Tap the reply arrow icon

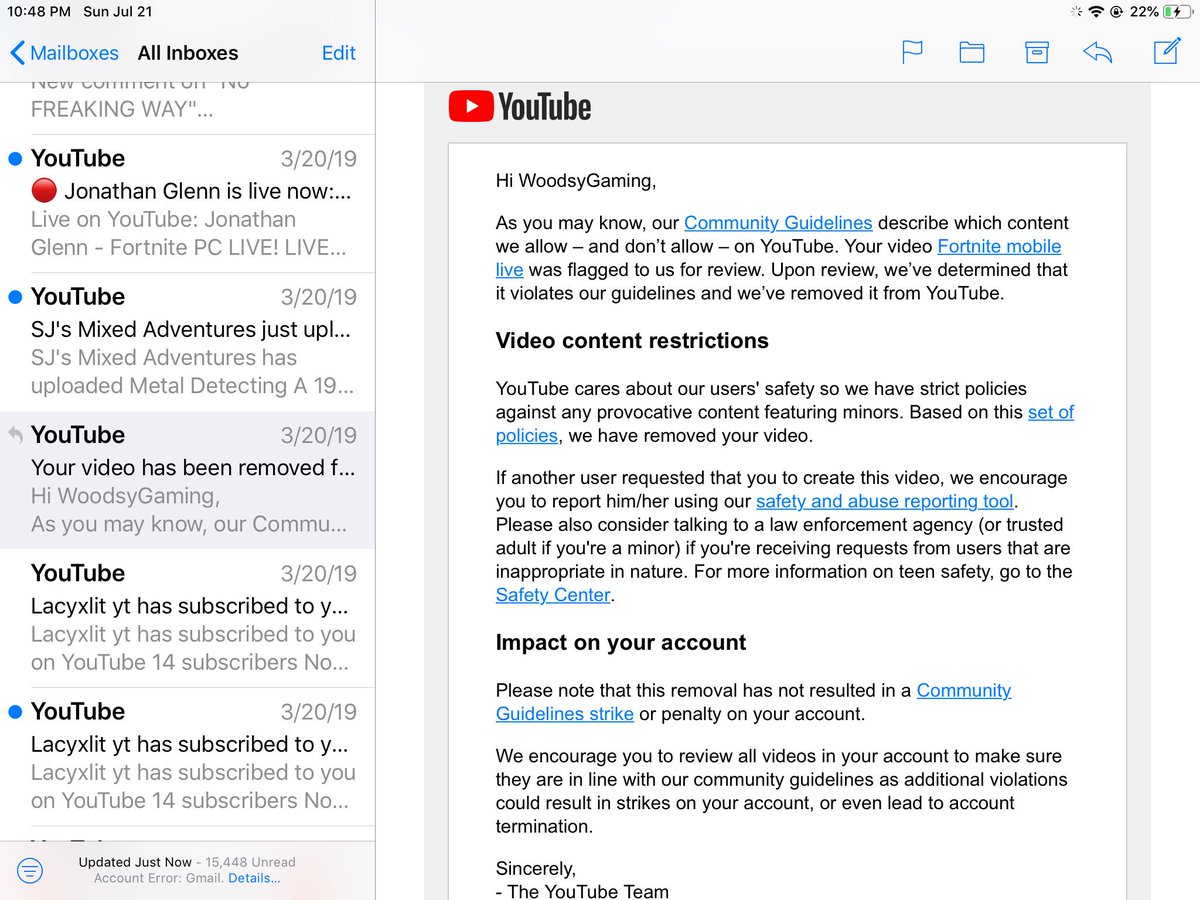click(1098, 52)
